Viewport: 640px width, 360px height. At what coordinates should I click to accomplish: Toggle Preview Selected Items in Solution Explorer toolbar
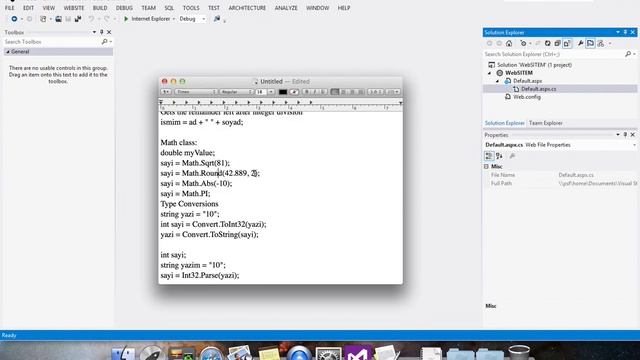(591, 43)
